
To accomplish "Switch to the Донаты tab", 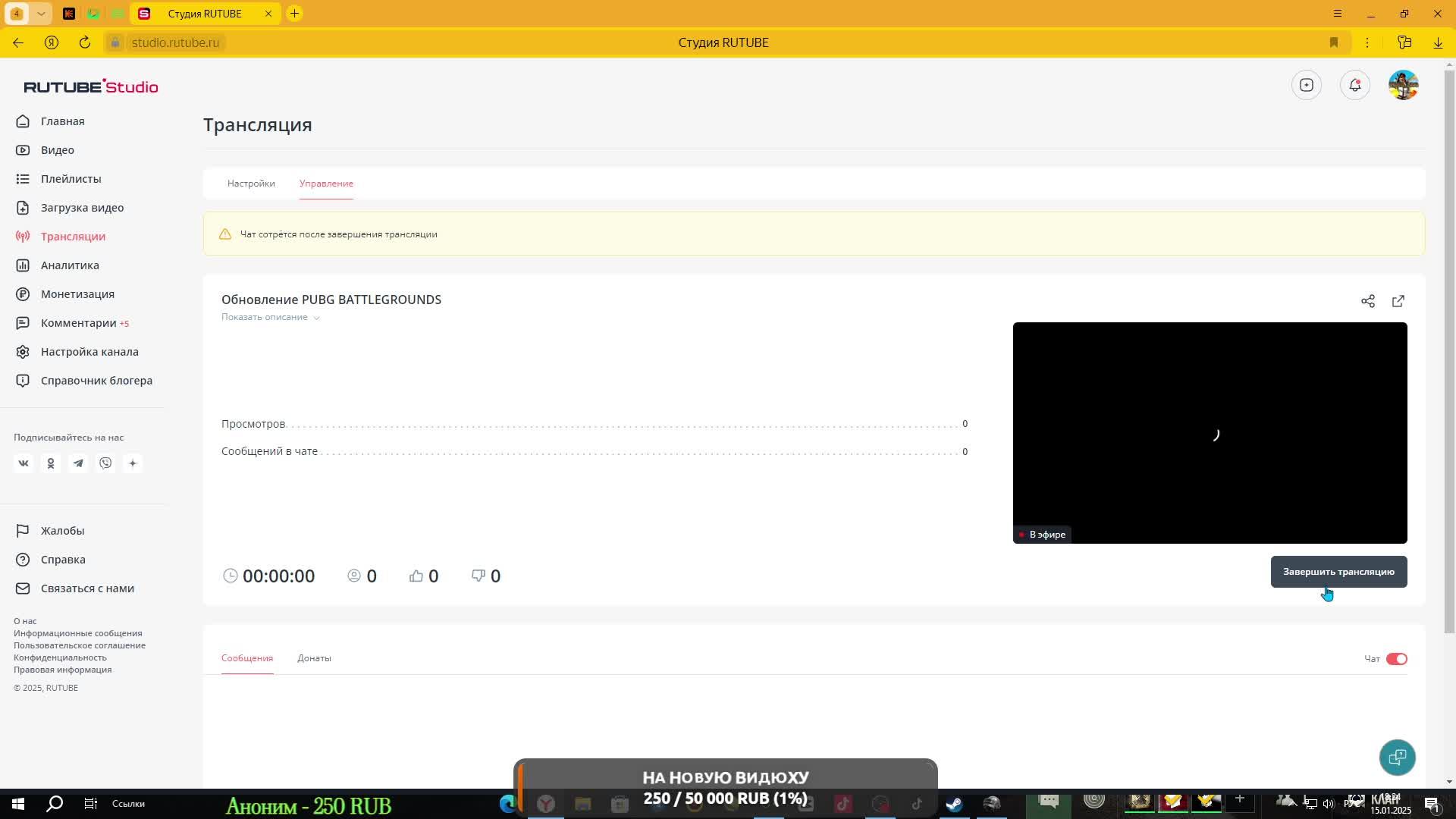I will pos(314,658).
